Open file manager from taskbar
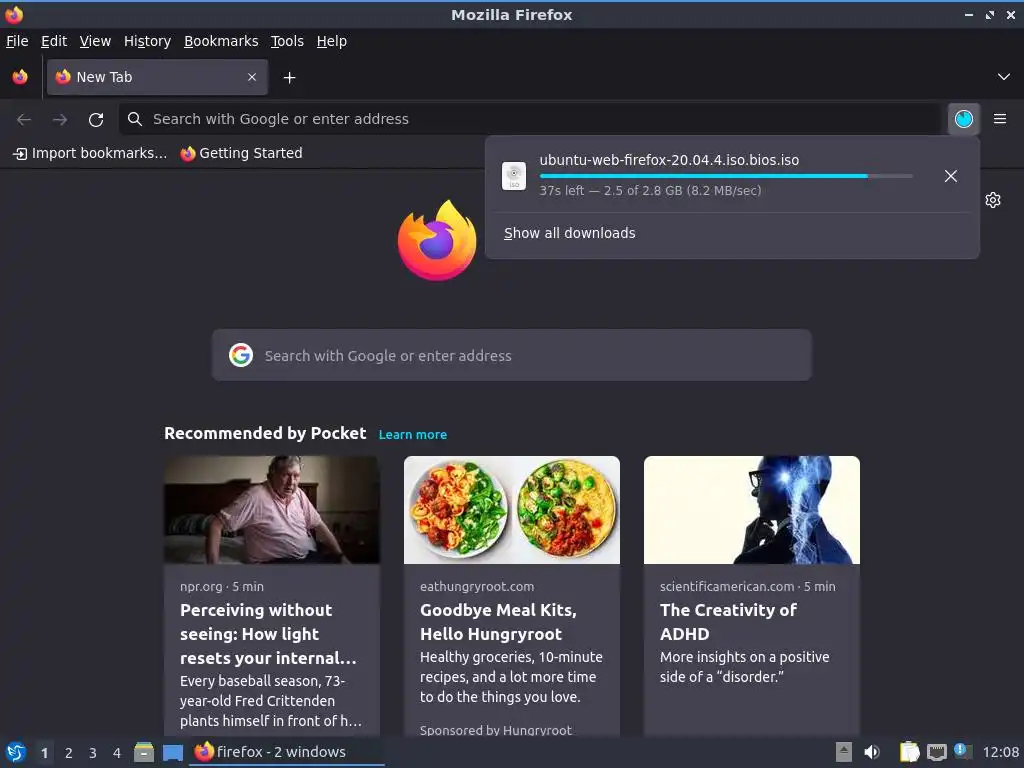Viewport: 1024px width, 768px height. pyautogui.click(x=144, y=752)
